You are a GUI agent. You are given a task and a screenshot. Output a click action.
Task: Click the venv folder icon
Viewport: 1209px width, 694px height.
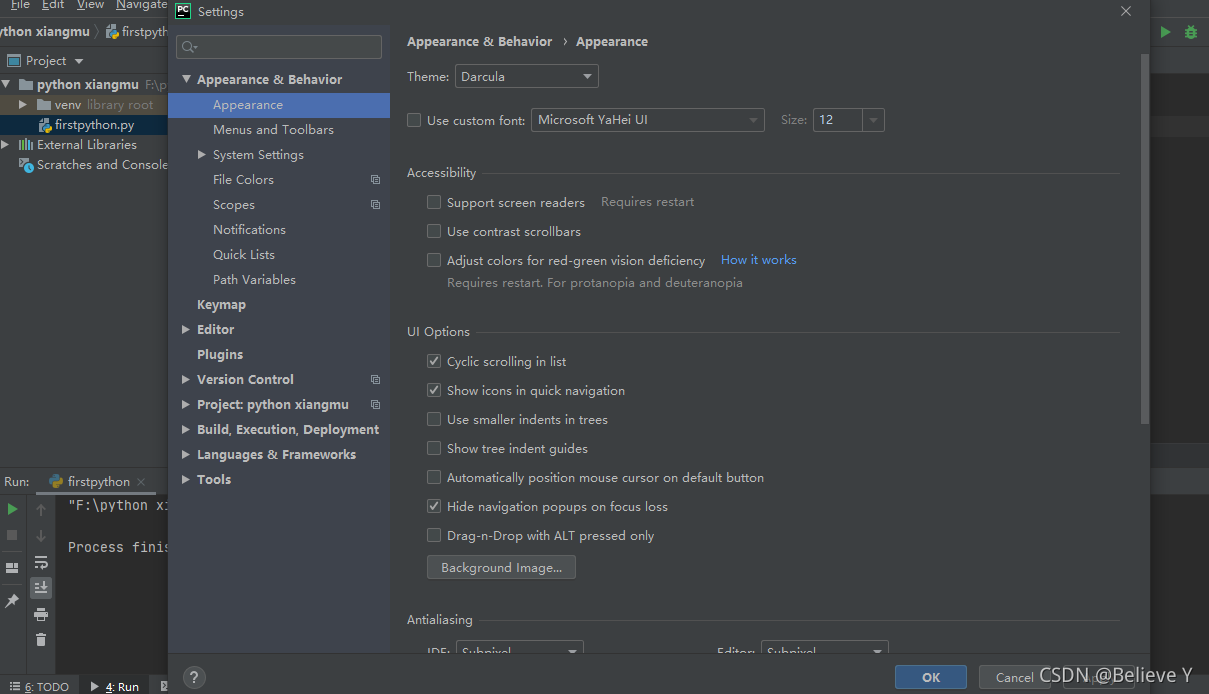[43, 105]
